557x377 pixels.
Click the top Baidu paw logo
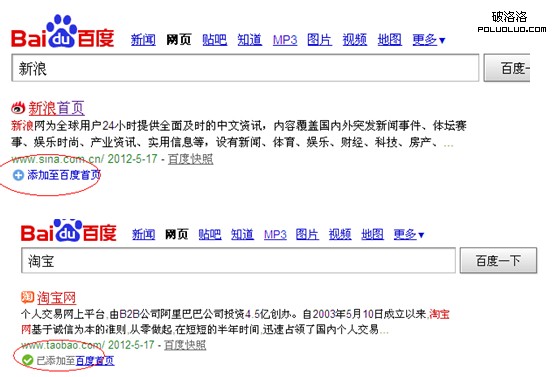63,31
